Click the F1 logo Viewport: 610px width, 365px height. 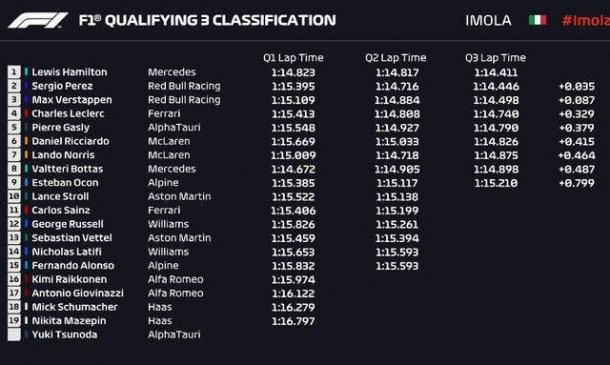38,21
